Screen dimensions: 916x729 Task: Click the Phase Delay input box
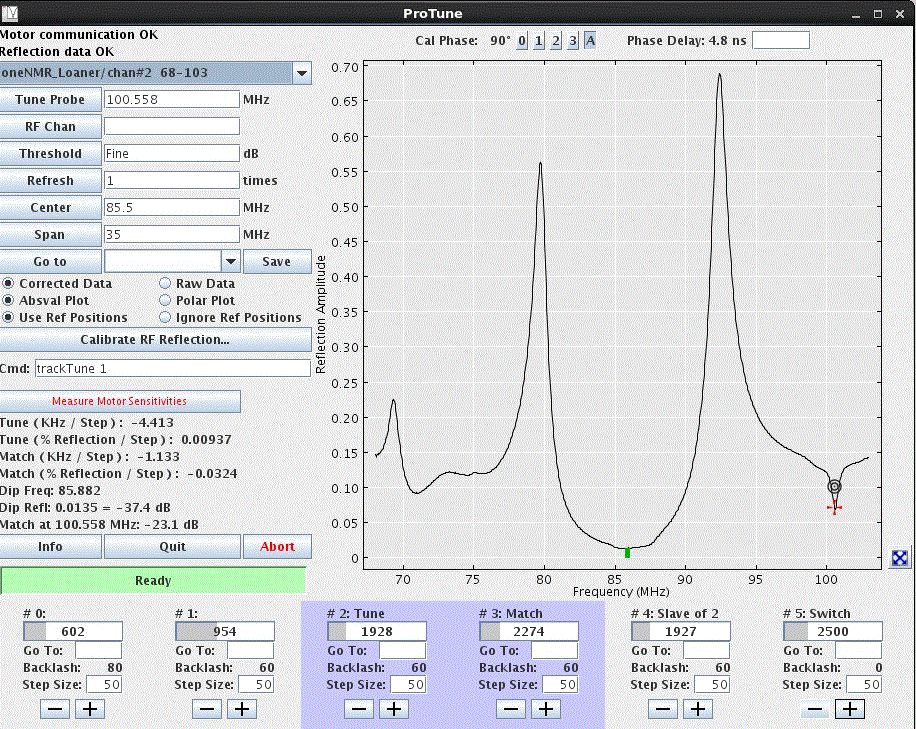[780, 40]
